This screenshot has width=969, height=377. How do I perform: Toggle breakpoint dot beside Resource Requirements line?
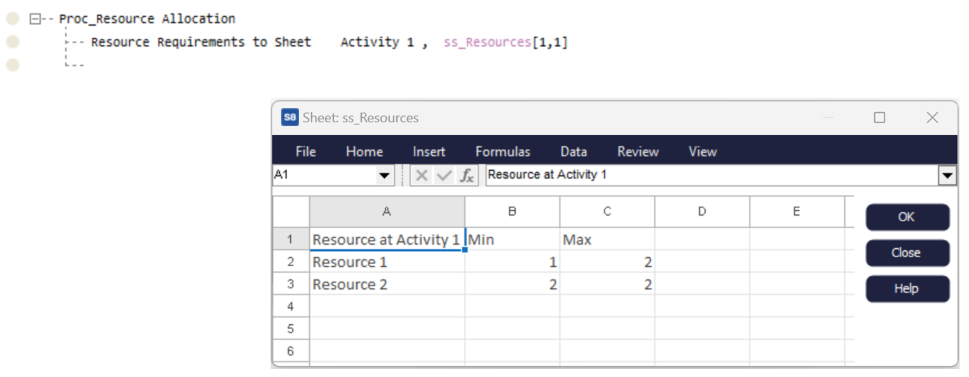[12, 42]
